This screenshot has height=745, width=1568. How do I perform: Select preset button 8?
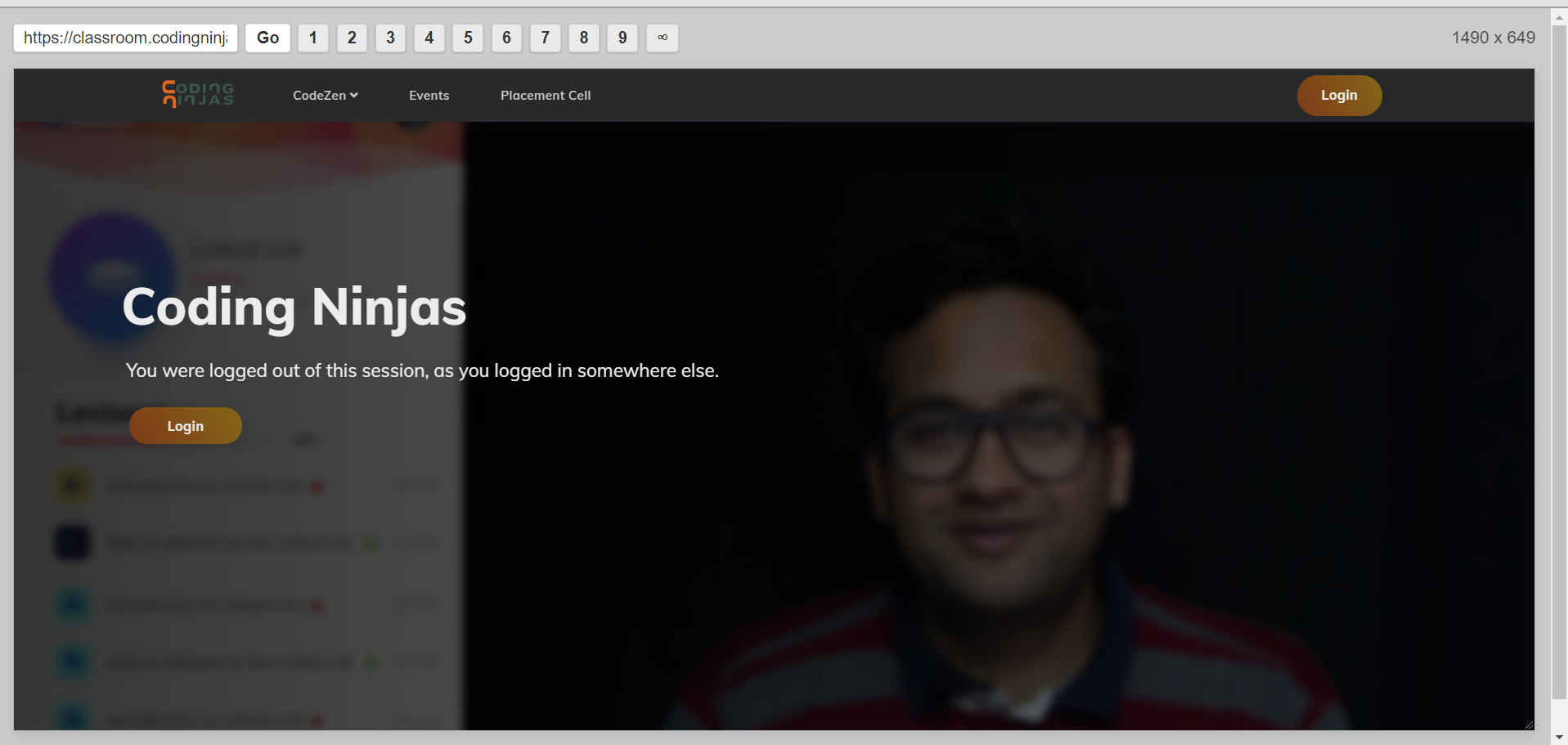(584, 38)
